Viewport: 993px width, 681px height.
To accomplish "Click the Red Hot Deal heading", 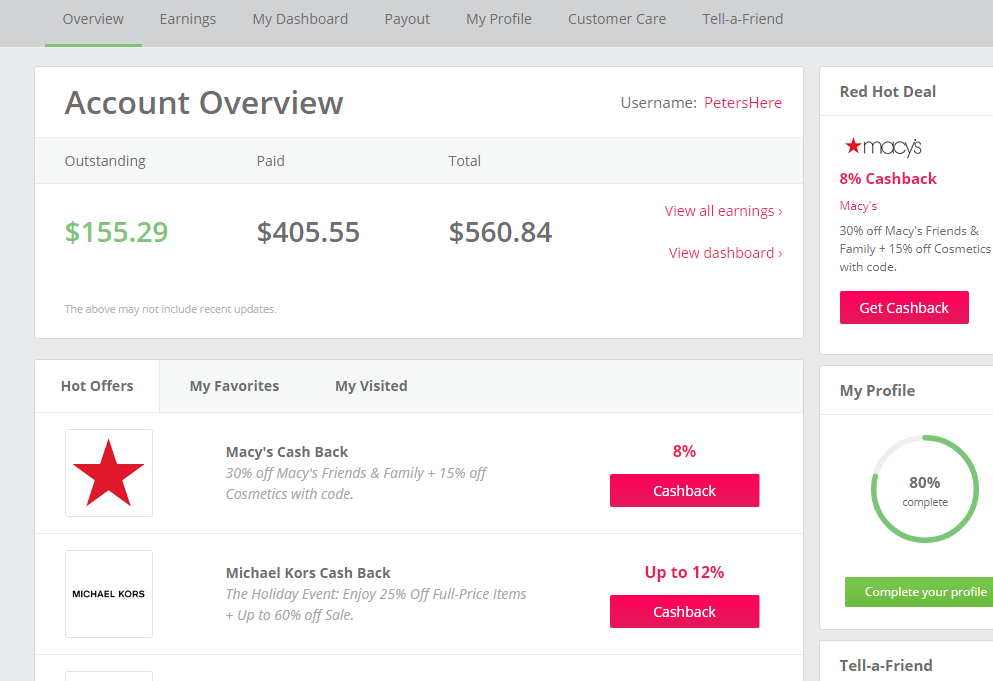I will pos(888,91).
